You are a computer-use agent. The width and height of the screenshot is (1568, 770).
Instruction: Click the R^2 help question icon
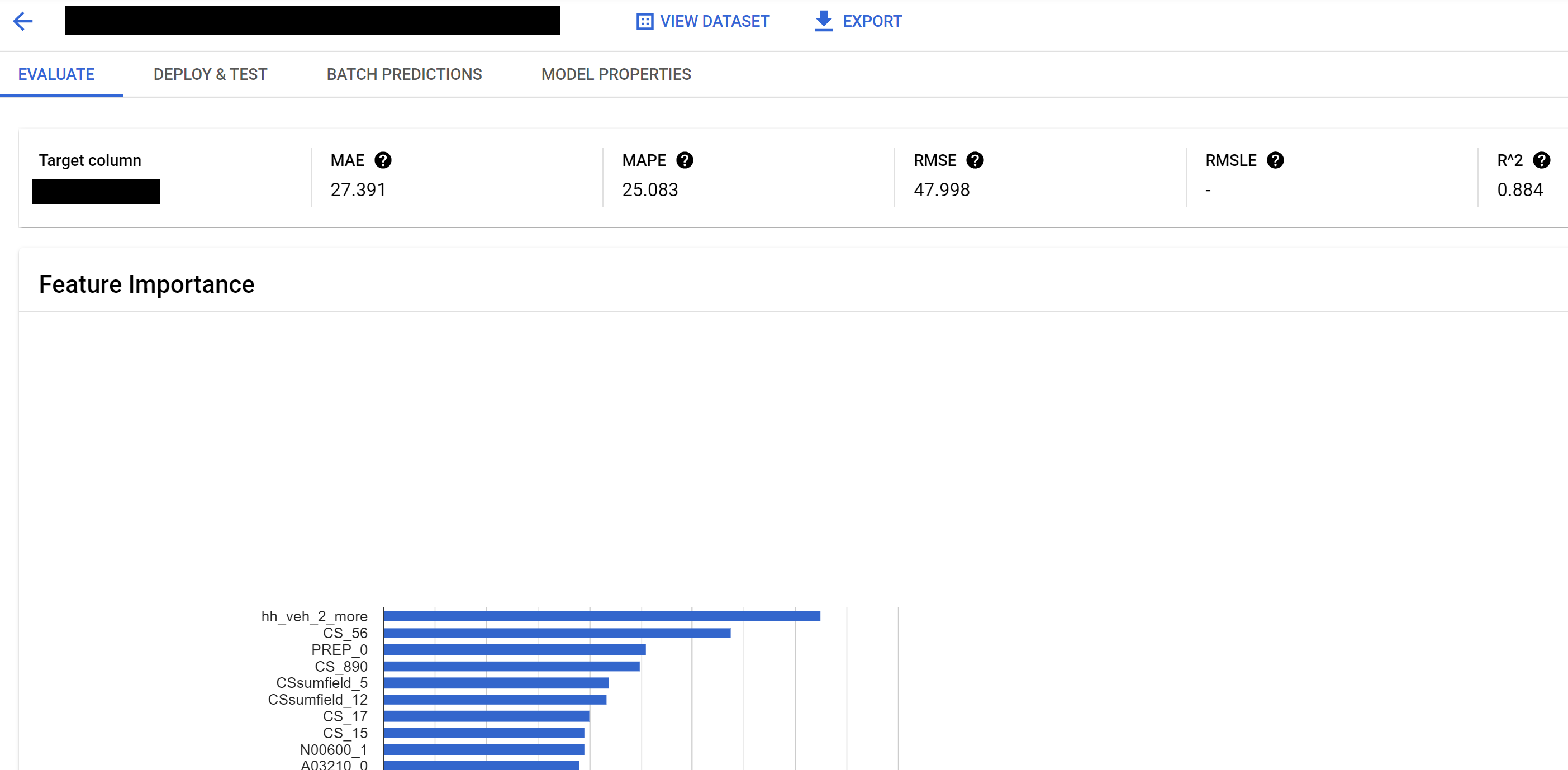(x=1541, y=160)
